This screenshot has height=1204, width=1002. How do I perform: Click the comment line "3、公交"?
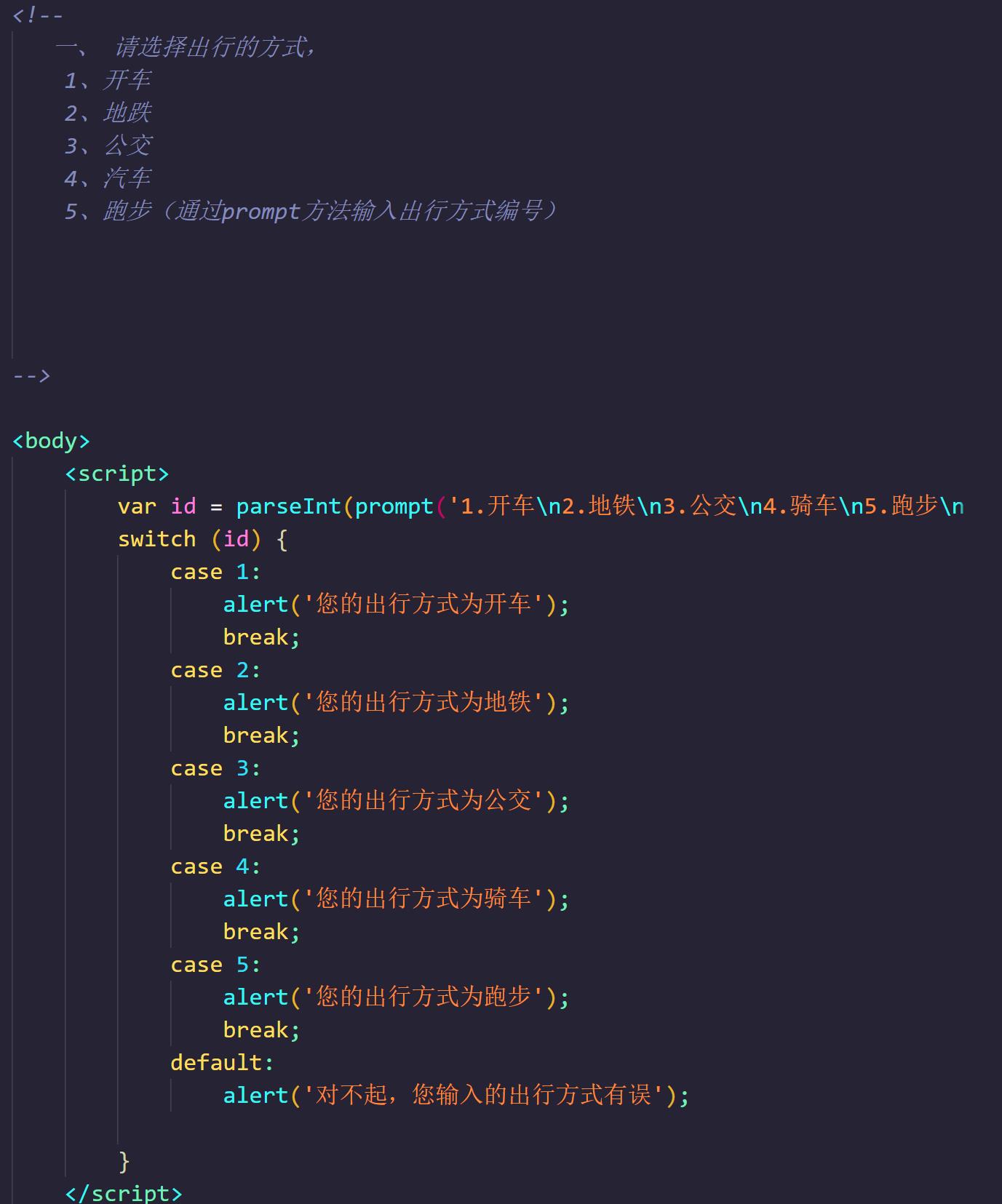pyautogui.click(x=107, y=145)
